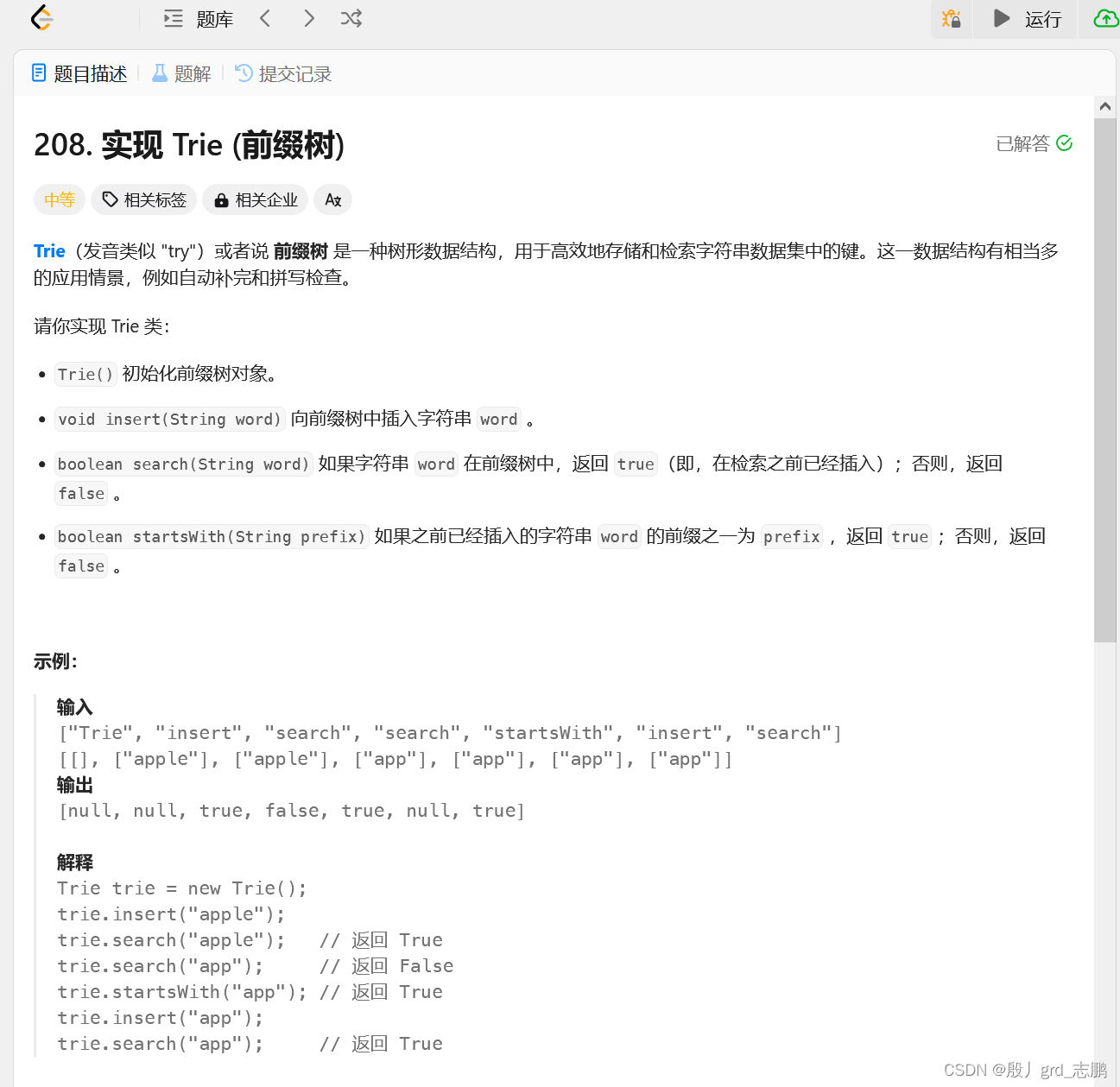Pick a random problem shuffle icon

click(351, 18)
